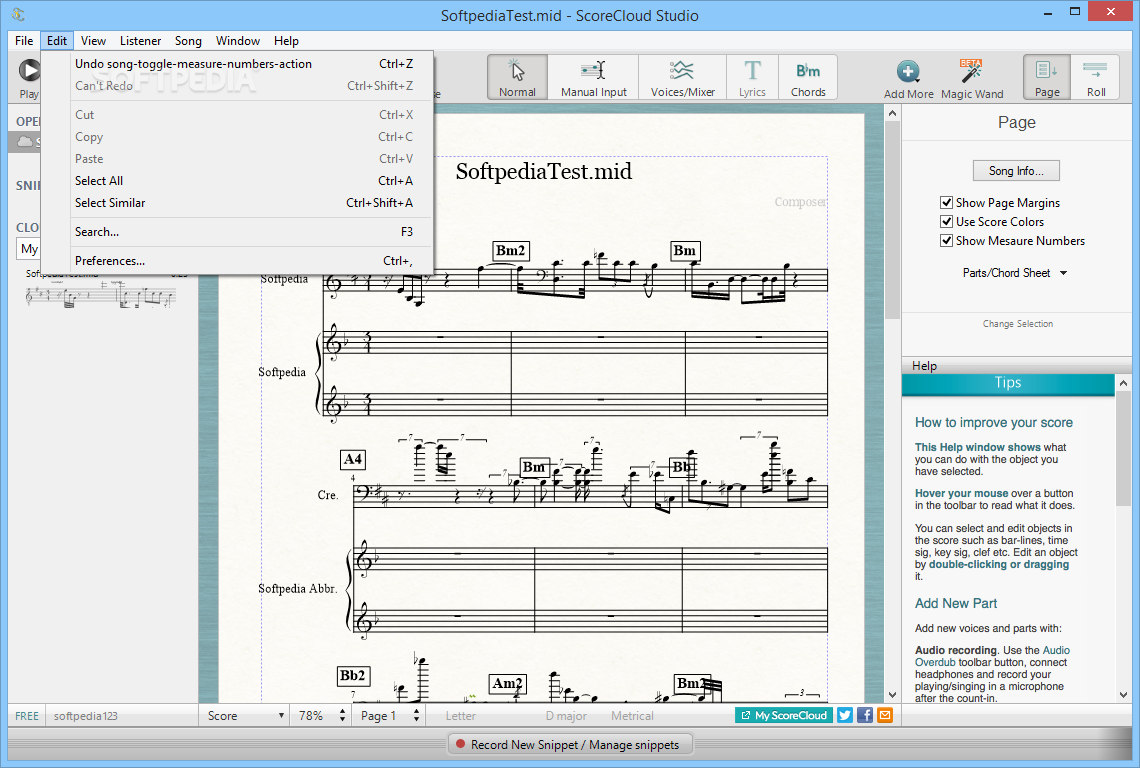Select the A4 rehearsal mark
Viewport: 1140px width, 768px height.
click(353, 460)
